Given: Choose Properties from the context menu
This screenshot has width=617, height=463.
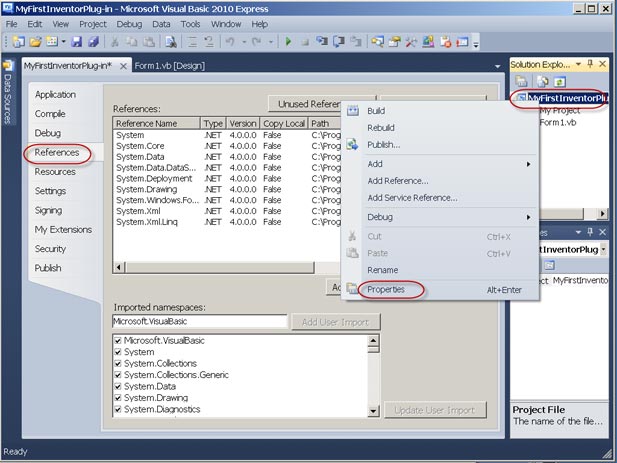Looking at the screenshot, I should pyautogui.click(x=385, y=290).
